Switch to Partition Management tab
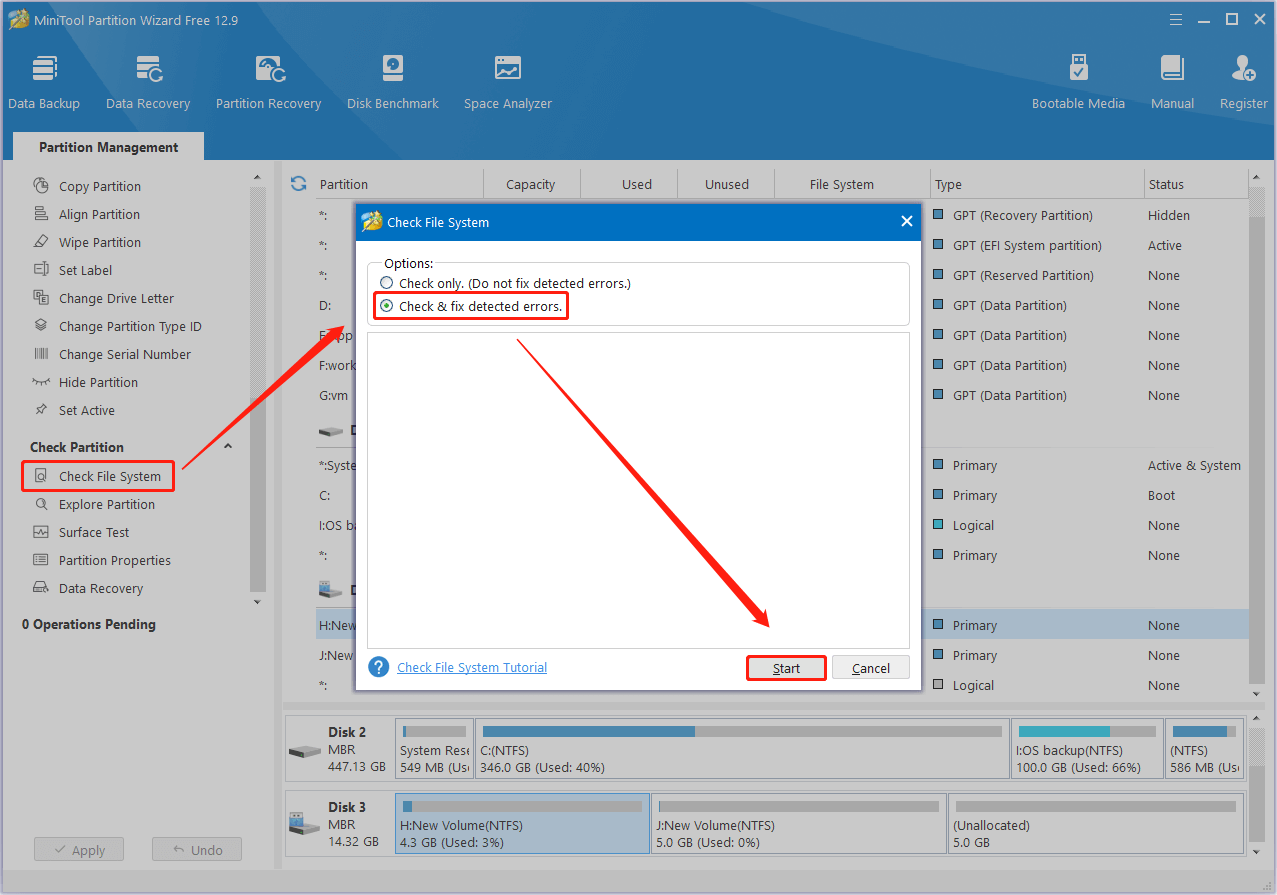 click(108, 147)
